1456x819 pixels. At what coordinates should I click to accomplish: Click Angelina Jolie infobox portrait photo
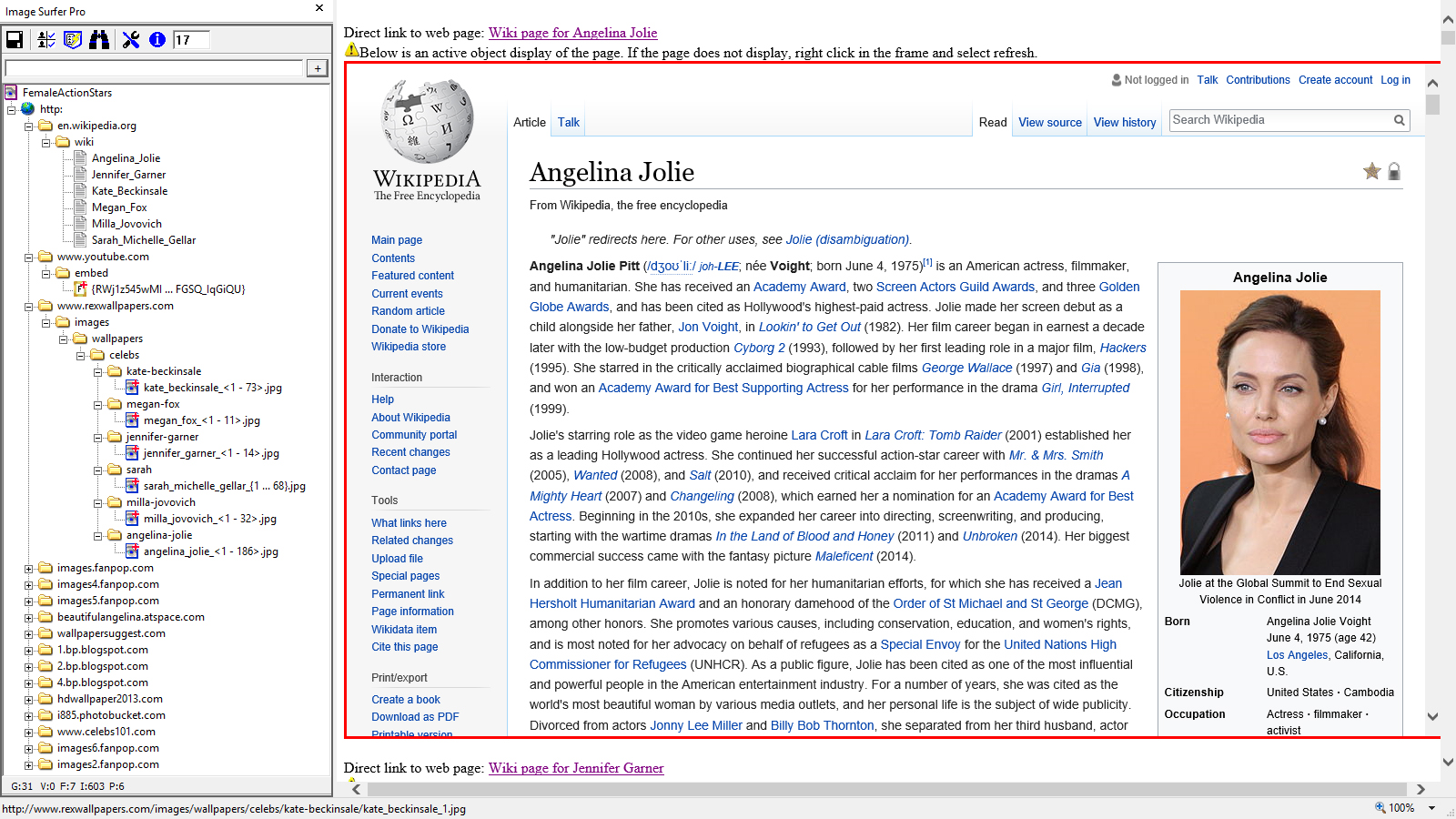pos(1279,432)
